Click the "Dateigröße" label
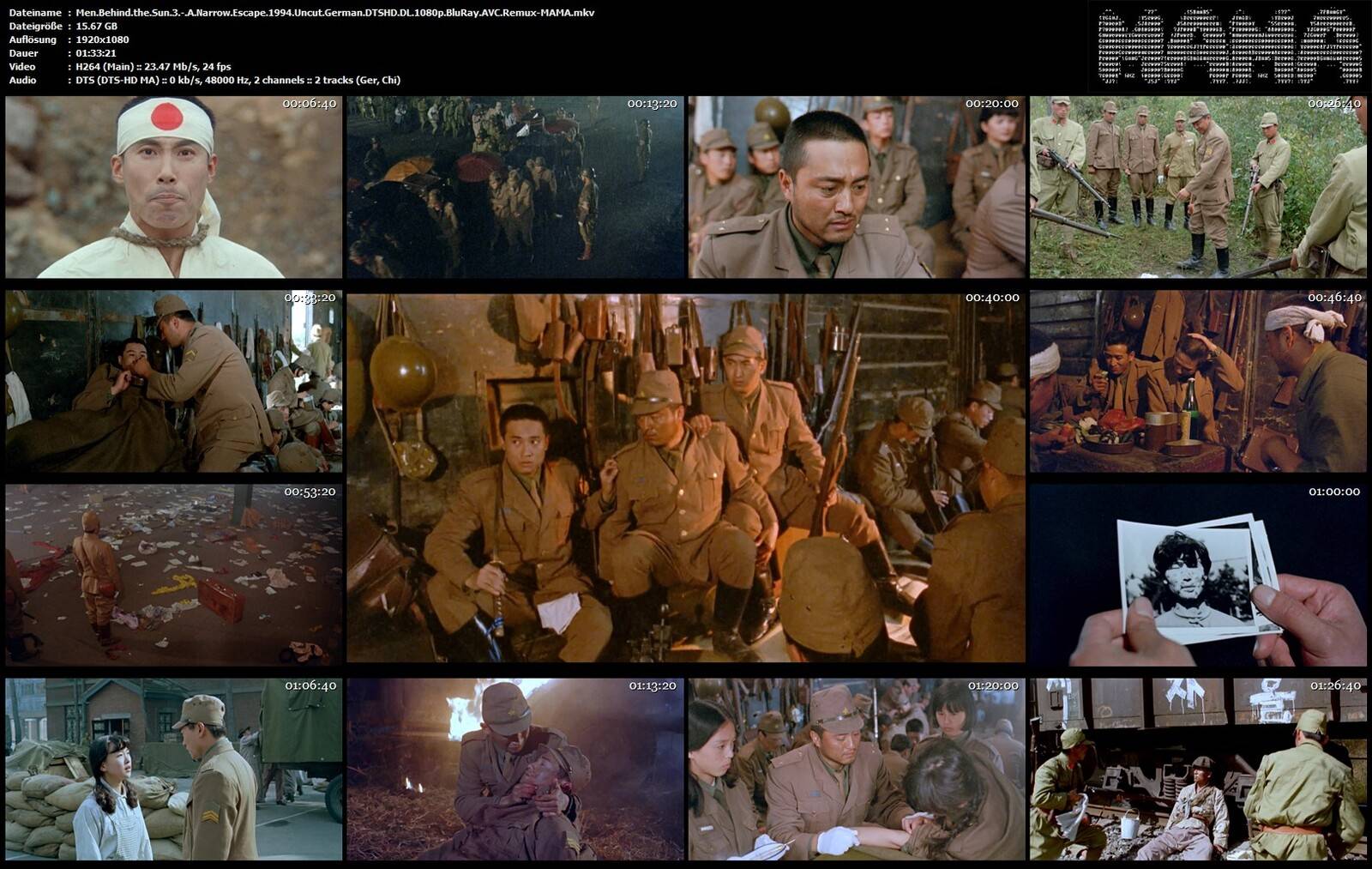This screenshot has height=869, width=1372. tap(35, 27)
